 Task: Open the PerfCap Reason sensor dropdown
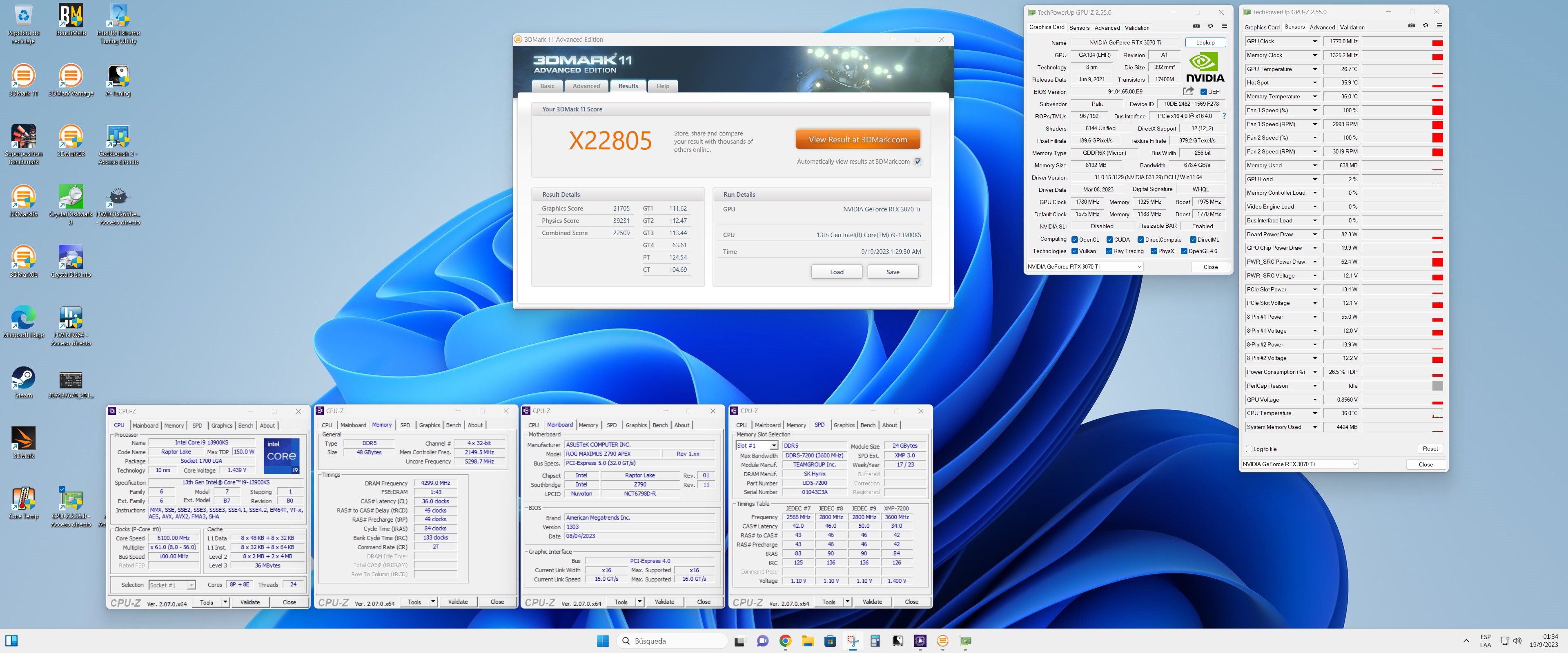(1314, 386)
